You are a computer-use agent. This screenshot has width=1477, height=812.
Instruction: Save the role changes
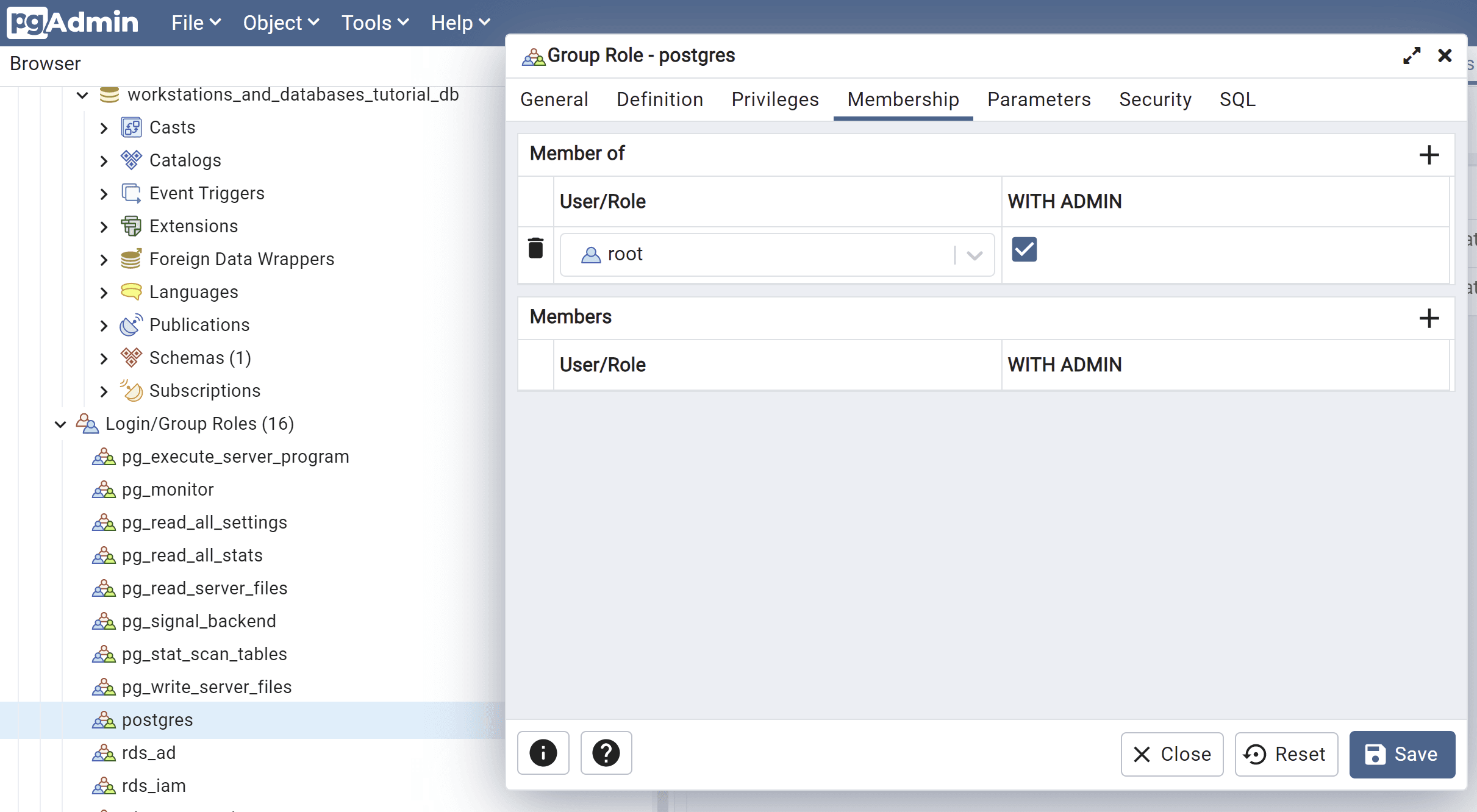pos(1401,754)
